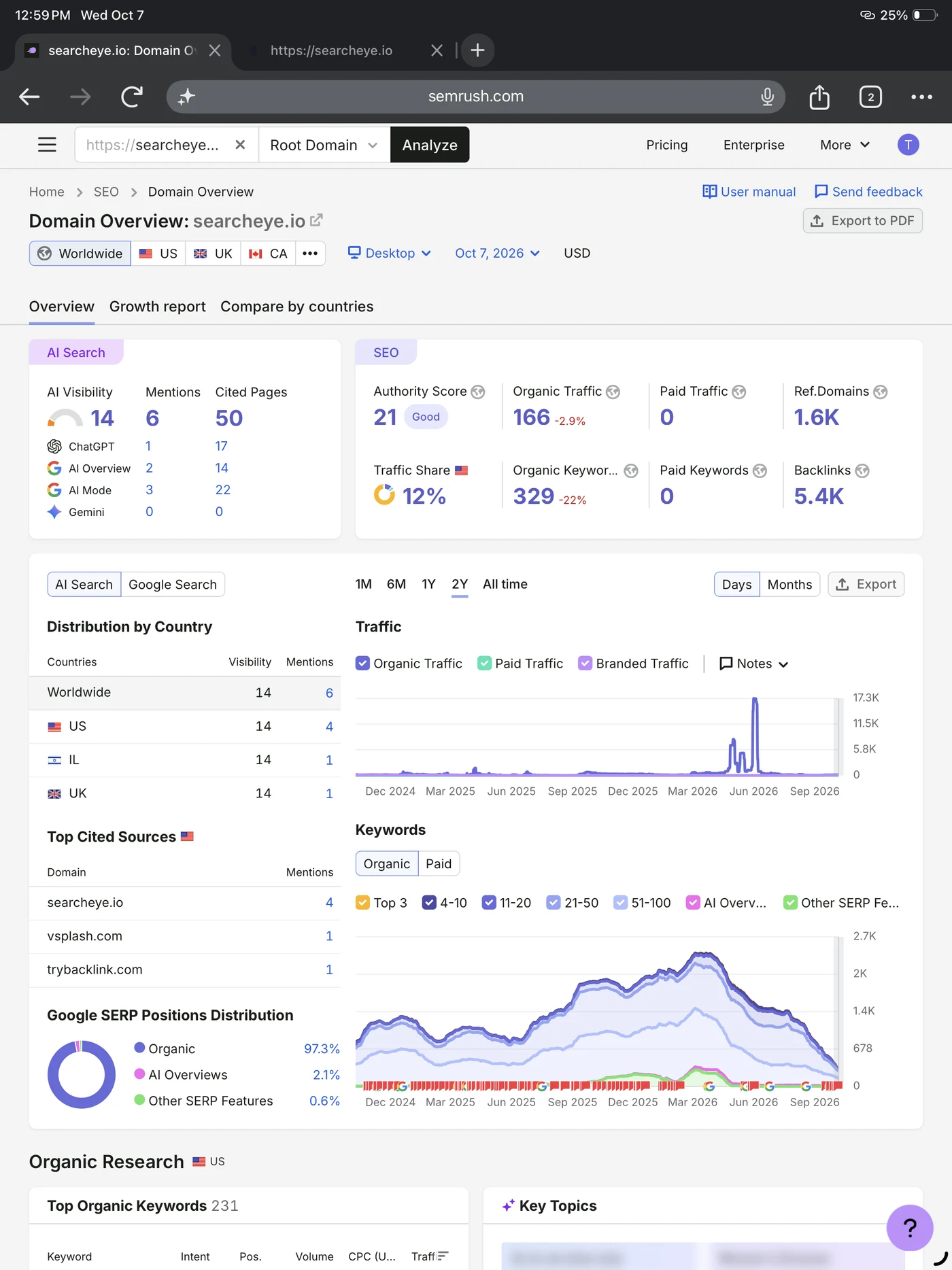Show more countries with the ellipsis button
The image size is (952, 1270).
(310, 254)
